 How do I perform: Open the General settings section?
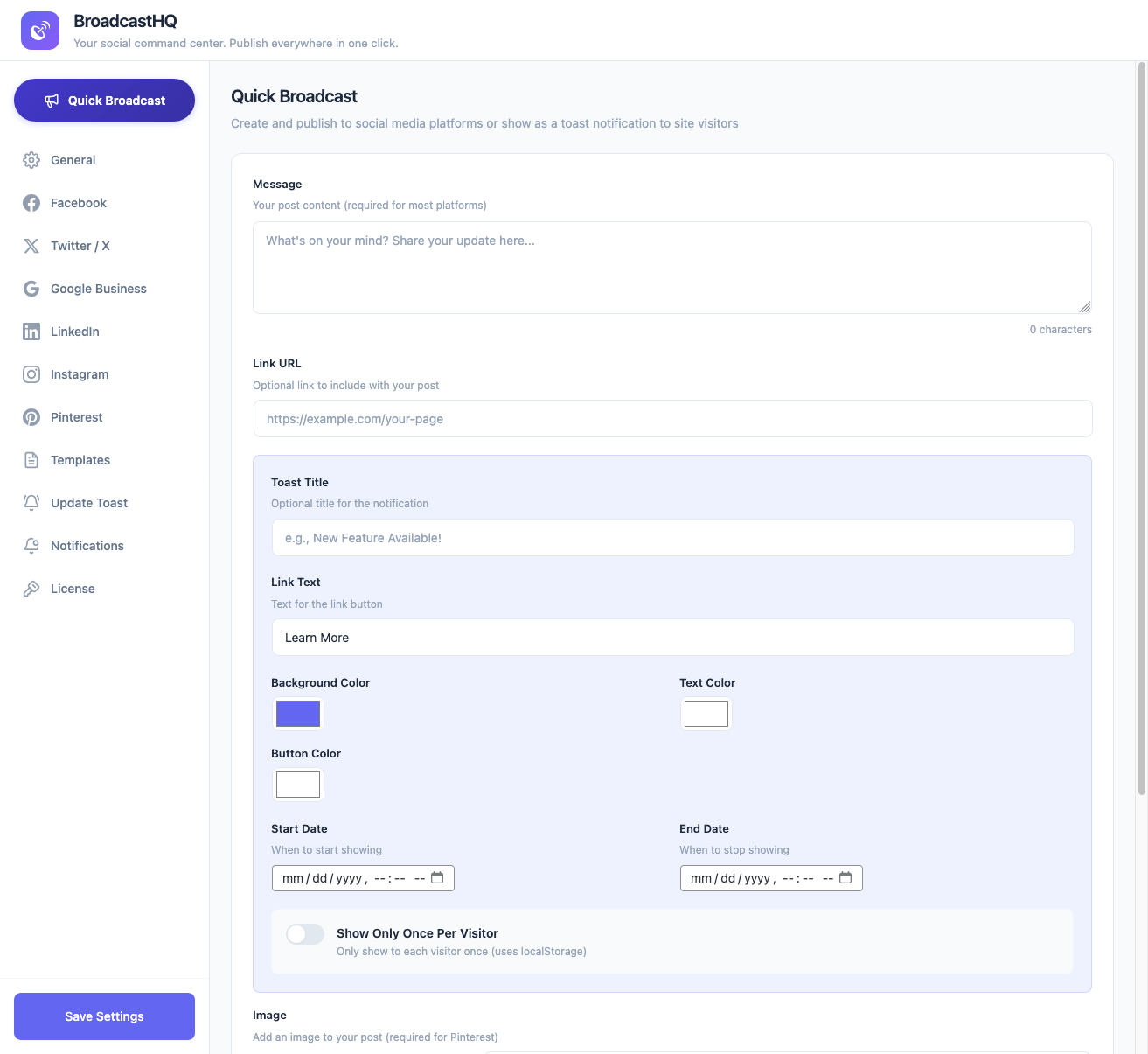pyautogui.click(x=31, y=160)
